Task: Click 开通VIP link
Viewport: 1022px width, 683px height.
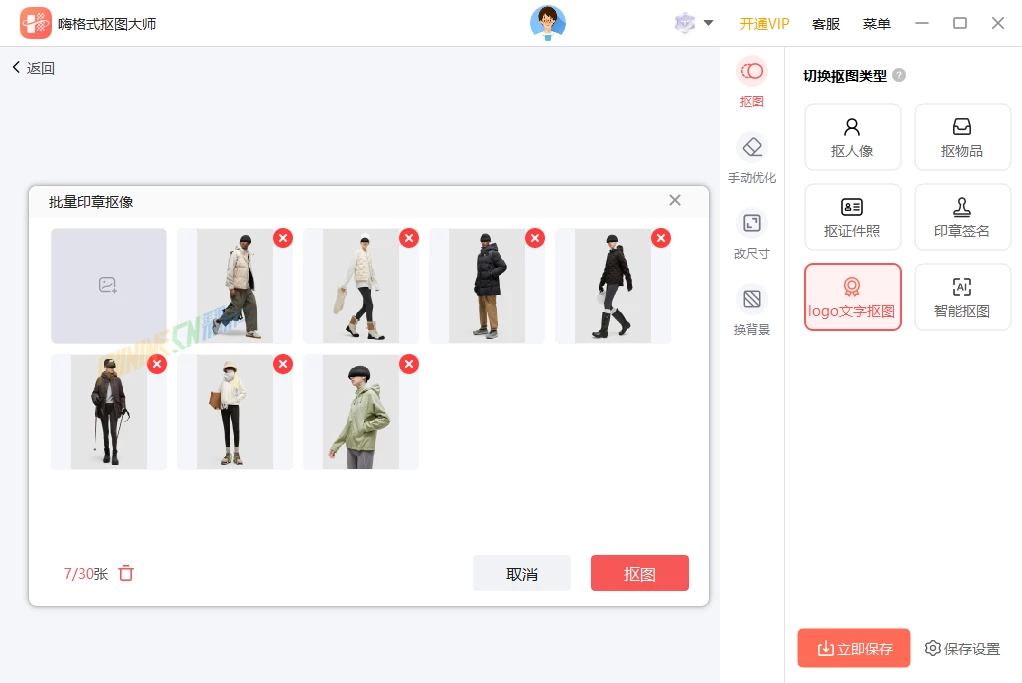Action: pyautogui.click(x=764, y=24)
